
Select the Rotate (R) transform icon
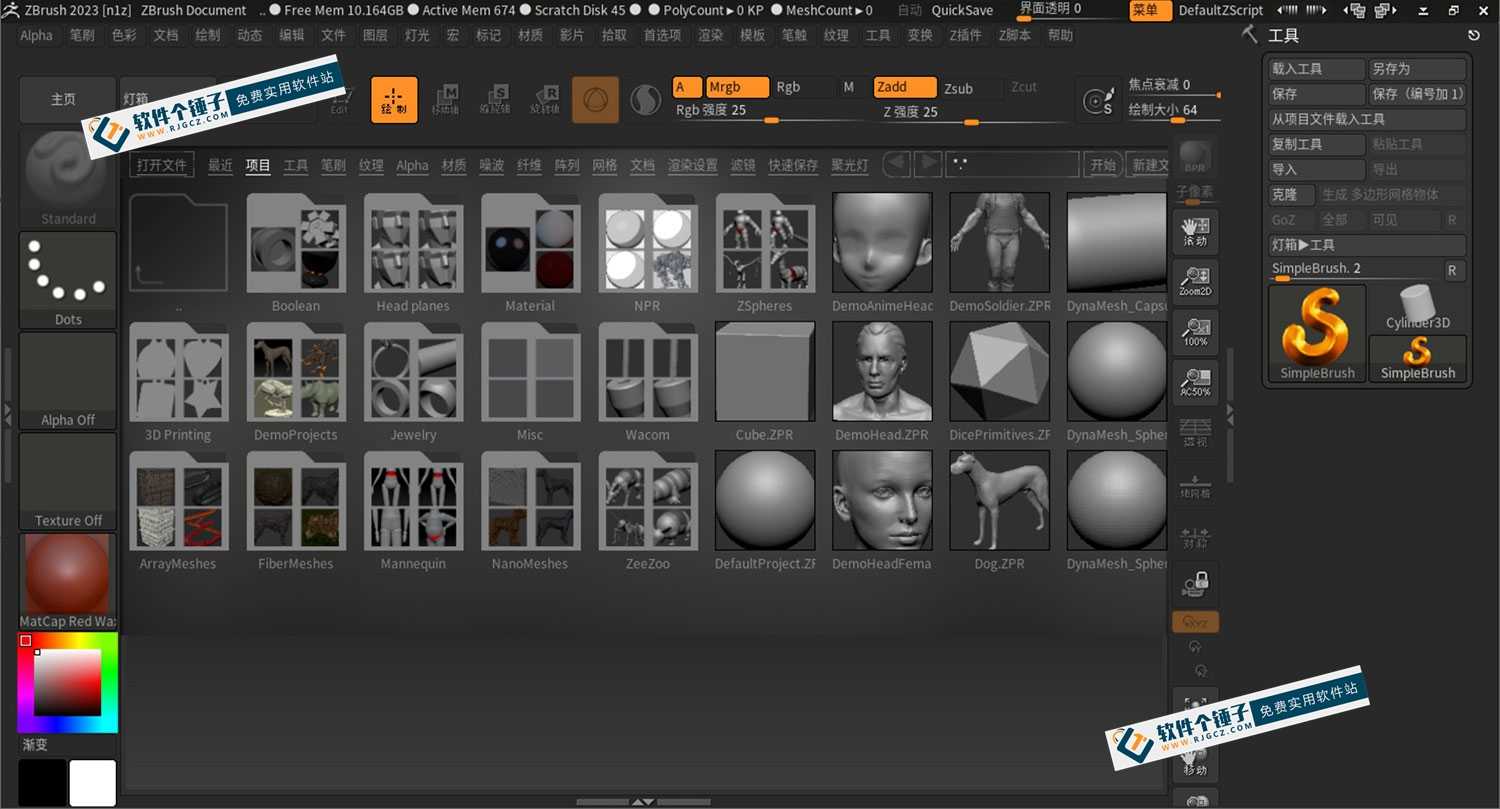tap(544, 100)
